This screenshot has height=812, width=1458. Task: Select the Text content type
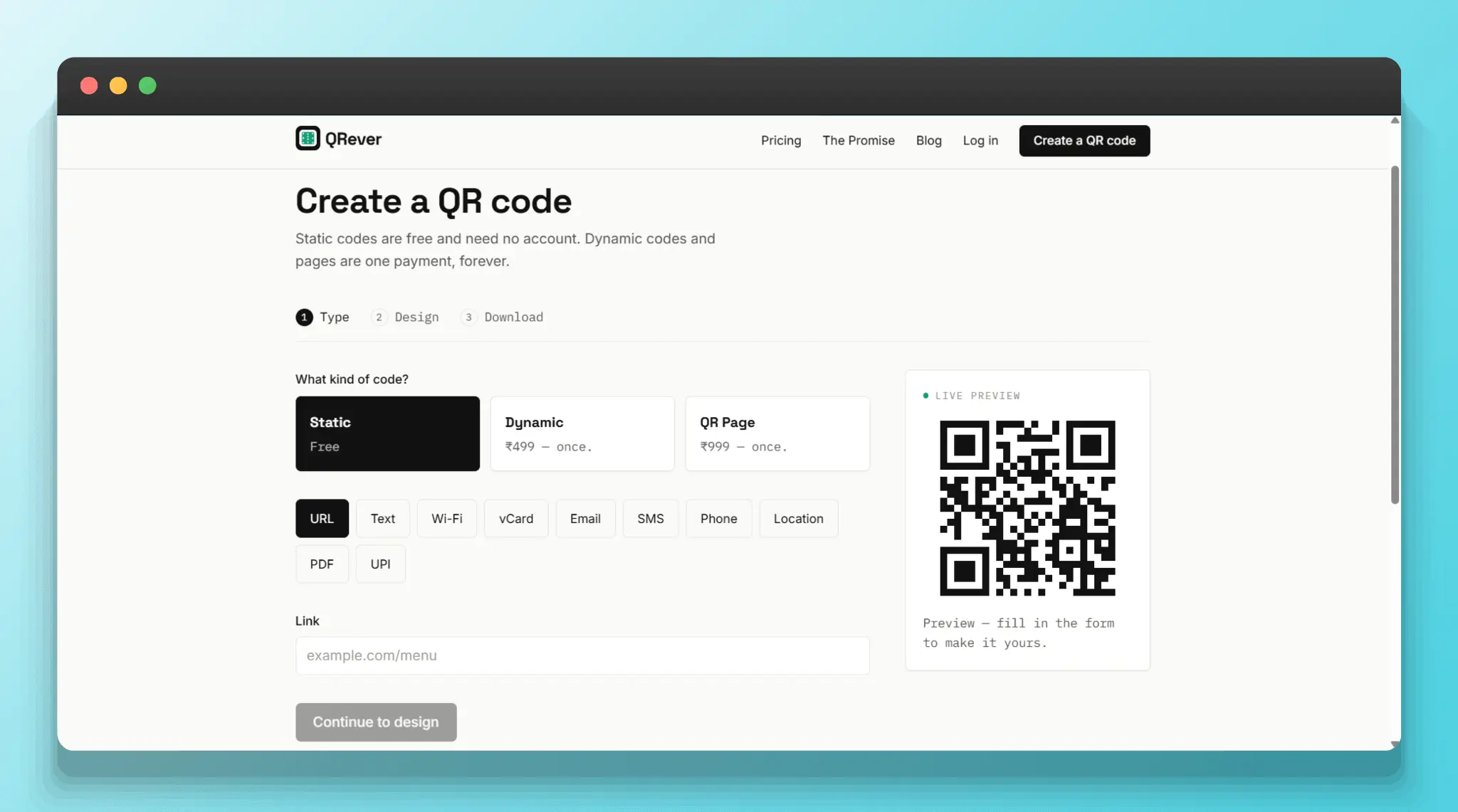(382, 518)
